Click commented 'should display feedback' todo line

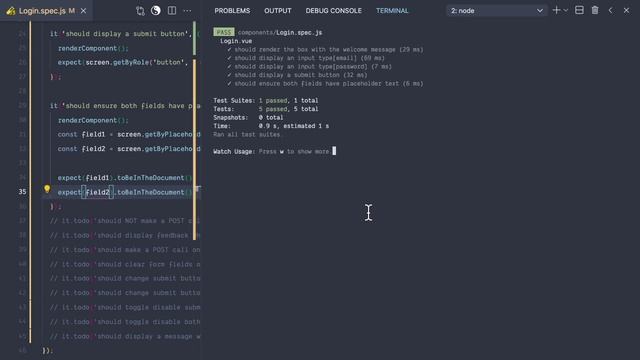pos(125,236)
